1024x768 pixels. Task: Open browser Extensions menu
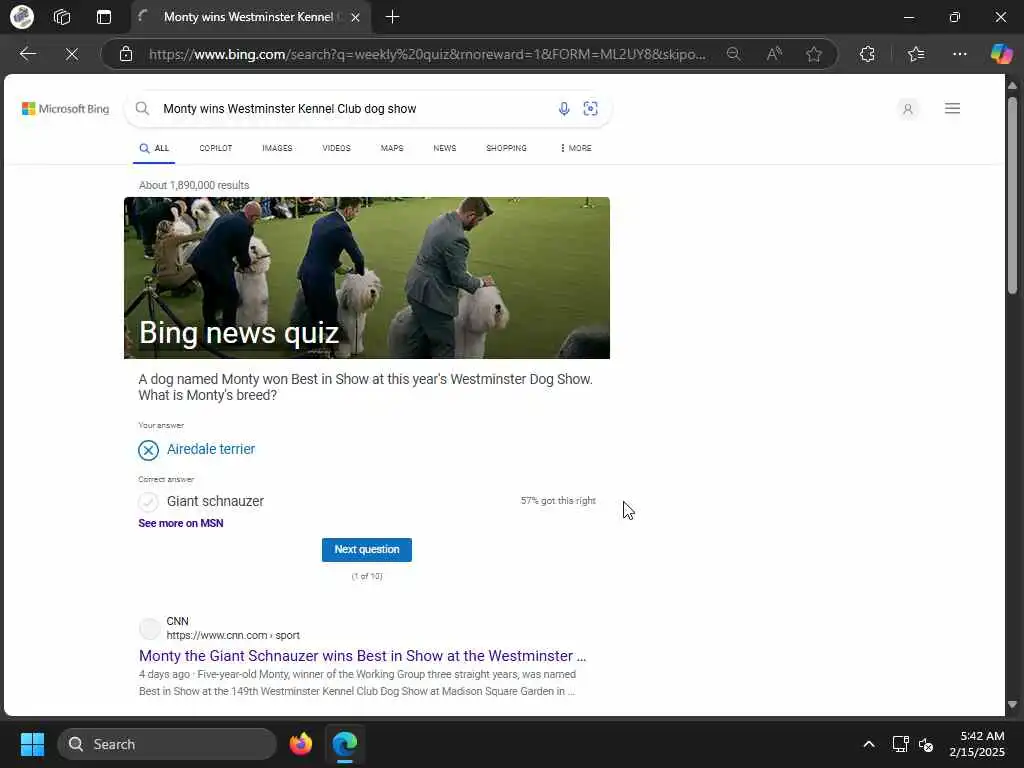coord(867,54)
